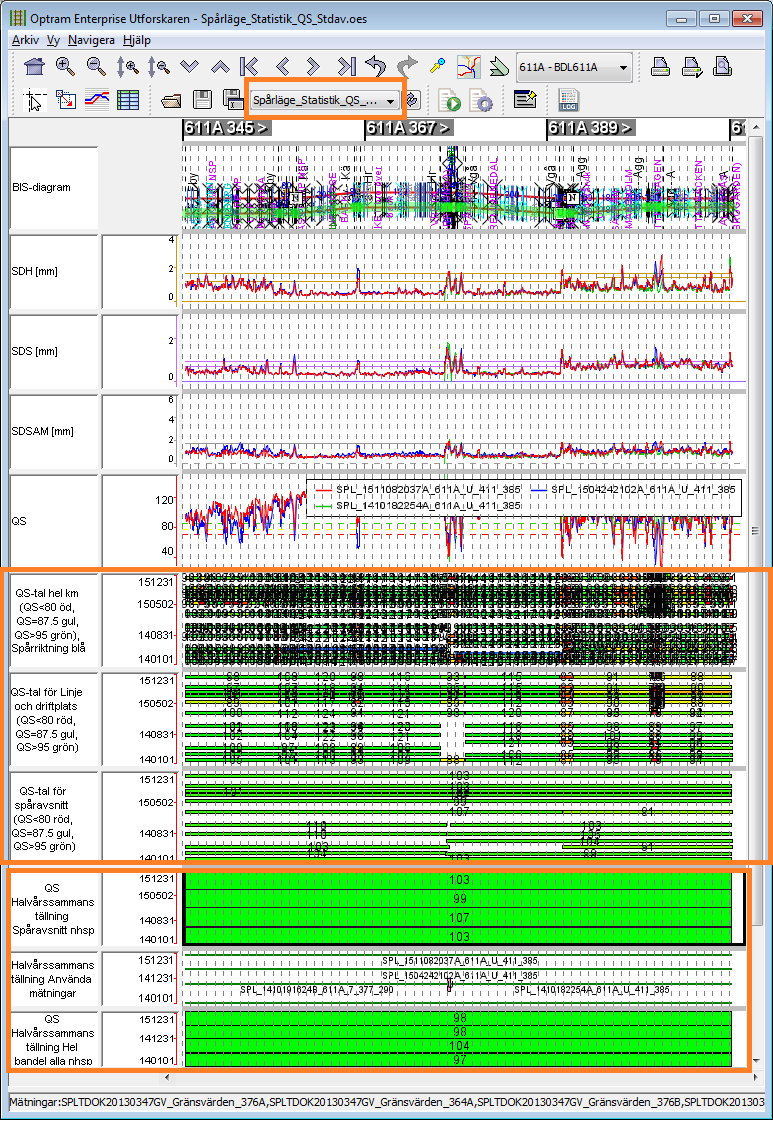Click the red zoom-region icon
The height and width of the screenshot is (1124, 773).
pyautogui.click(x=66, y=100)
